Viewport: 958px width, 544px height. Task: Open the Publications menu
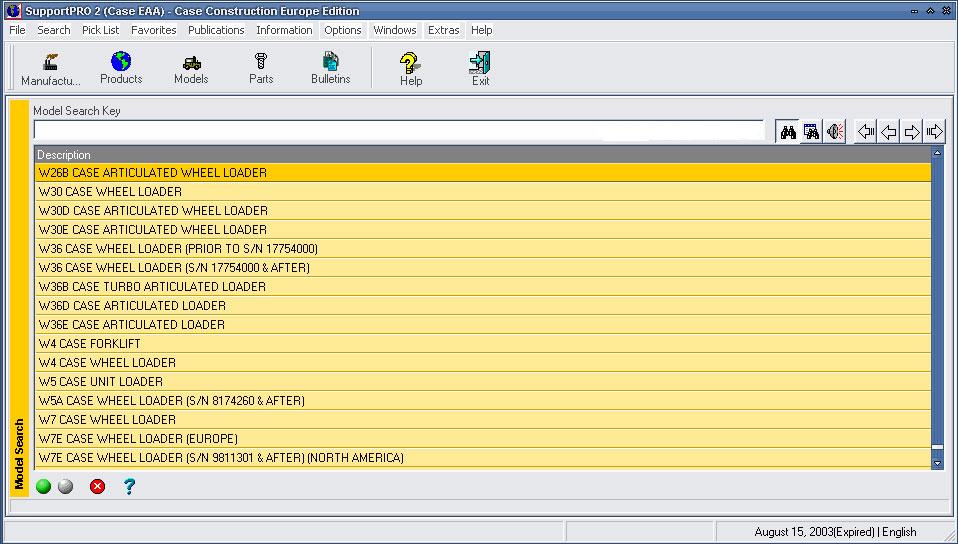216,30
